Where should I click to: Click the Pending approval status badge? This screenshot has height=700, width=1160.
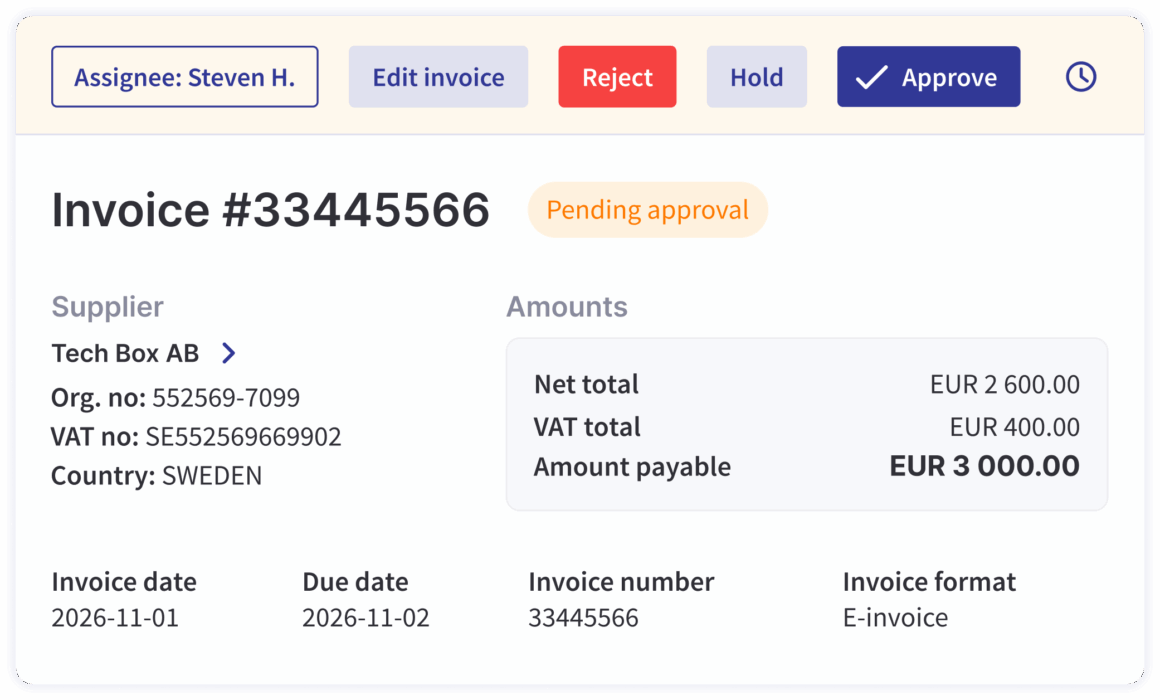[x=647, y=210]
